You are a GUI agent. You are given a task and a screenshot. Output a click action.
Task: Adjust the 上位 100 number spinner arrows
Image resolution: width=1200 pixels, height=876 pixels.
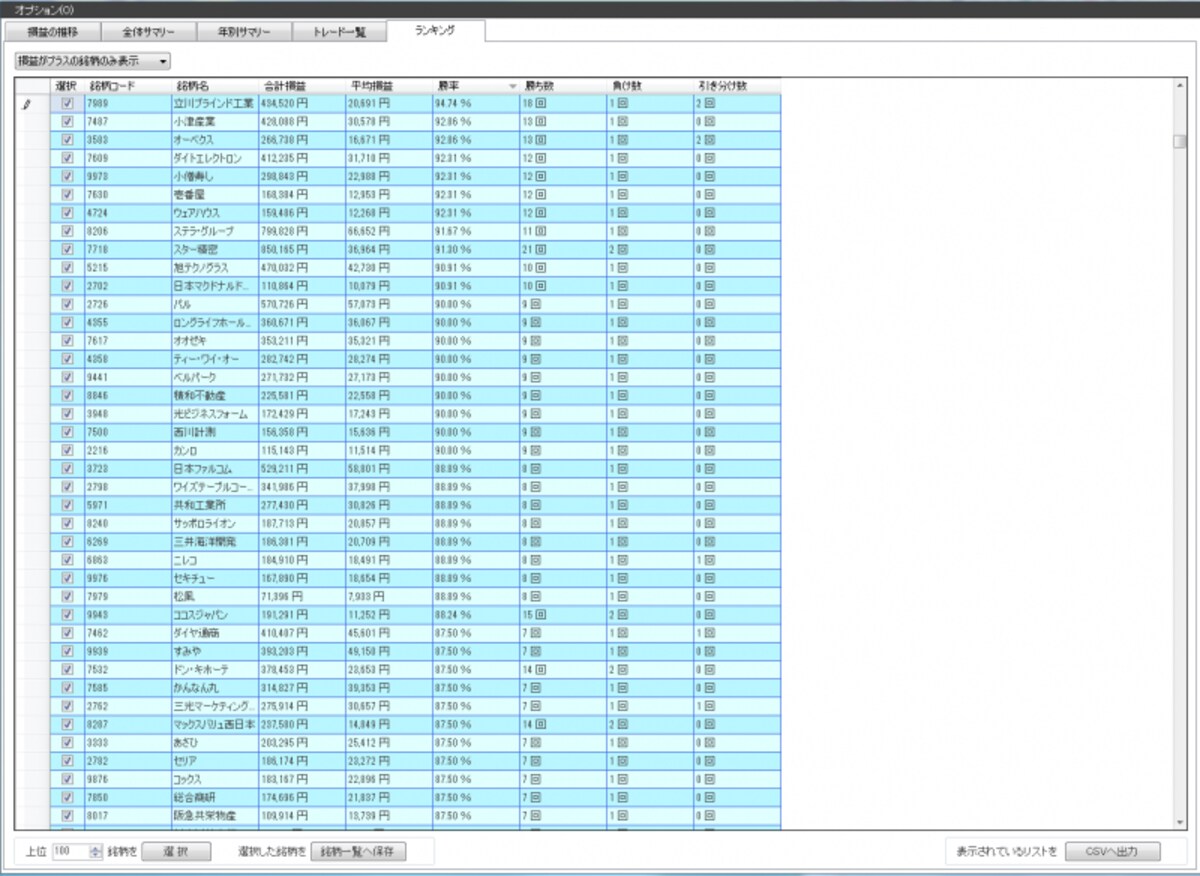(96, 852)
